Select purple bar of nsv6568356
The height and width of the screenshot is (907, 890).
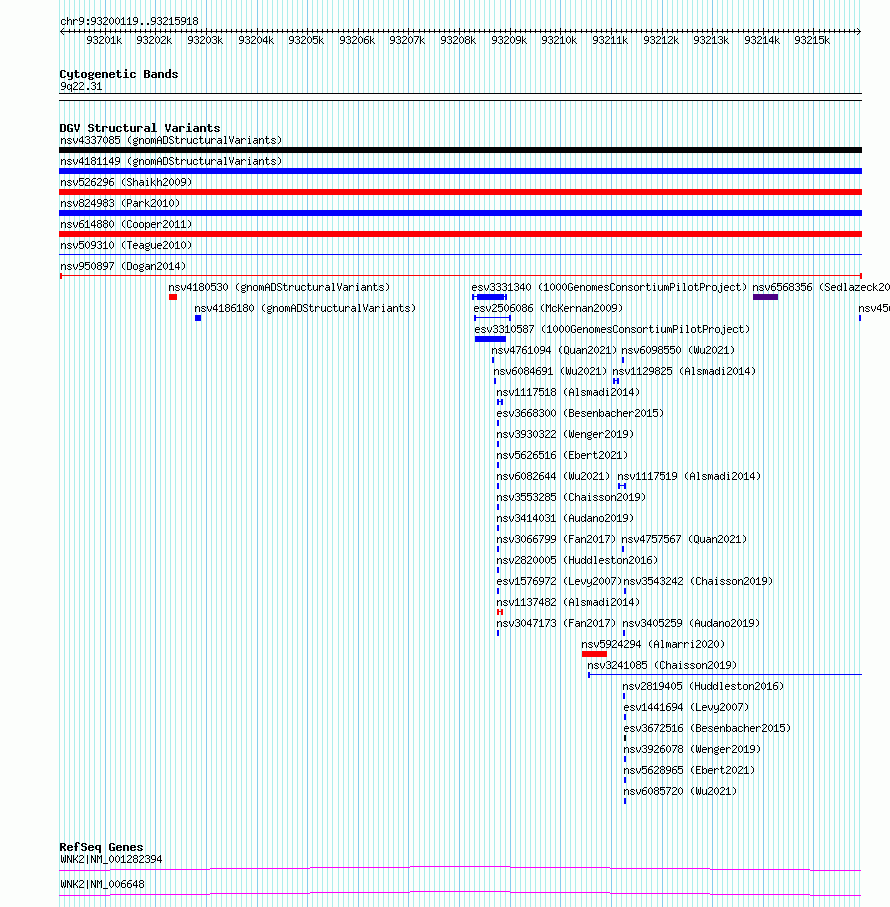pyautogui.click(x=765, y=297)
